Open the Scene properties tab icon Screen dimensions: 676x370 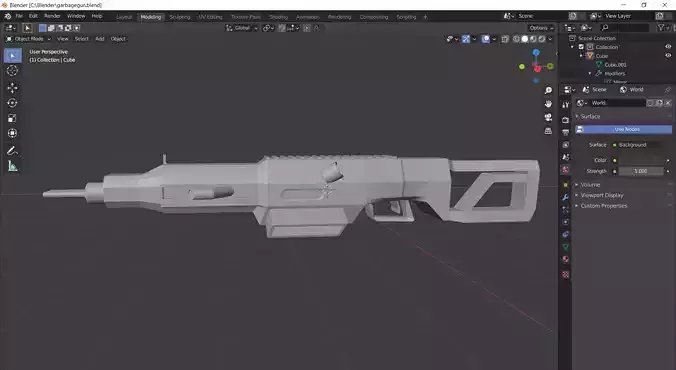(x=566, y=157)
